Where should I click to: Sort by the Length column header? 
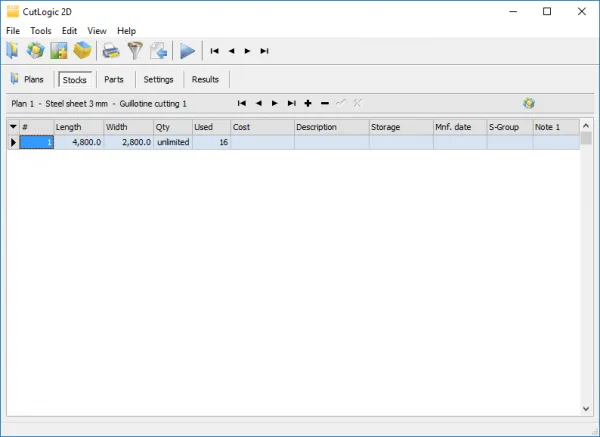(x=78, y=127)
